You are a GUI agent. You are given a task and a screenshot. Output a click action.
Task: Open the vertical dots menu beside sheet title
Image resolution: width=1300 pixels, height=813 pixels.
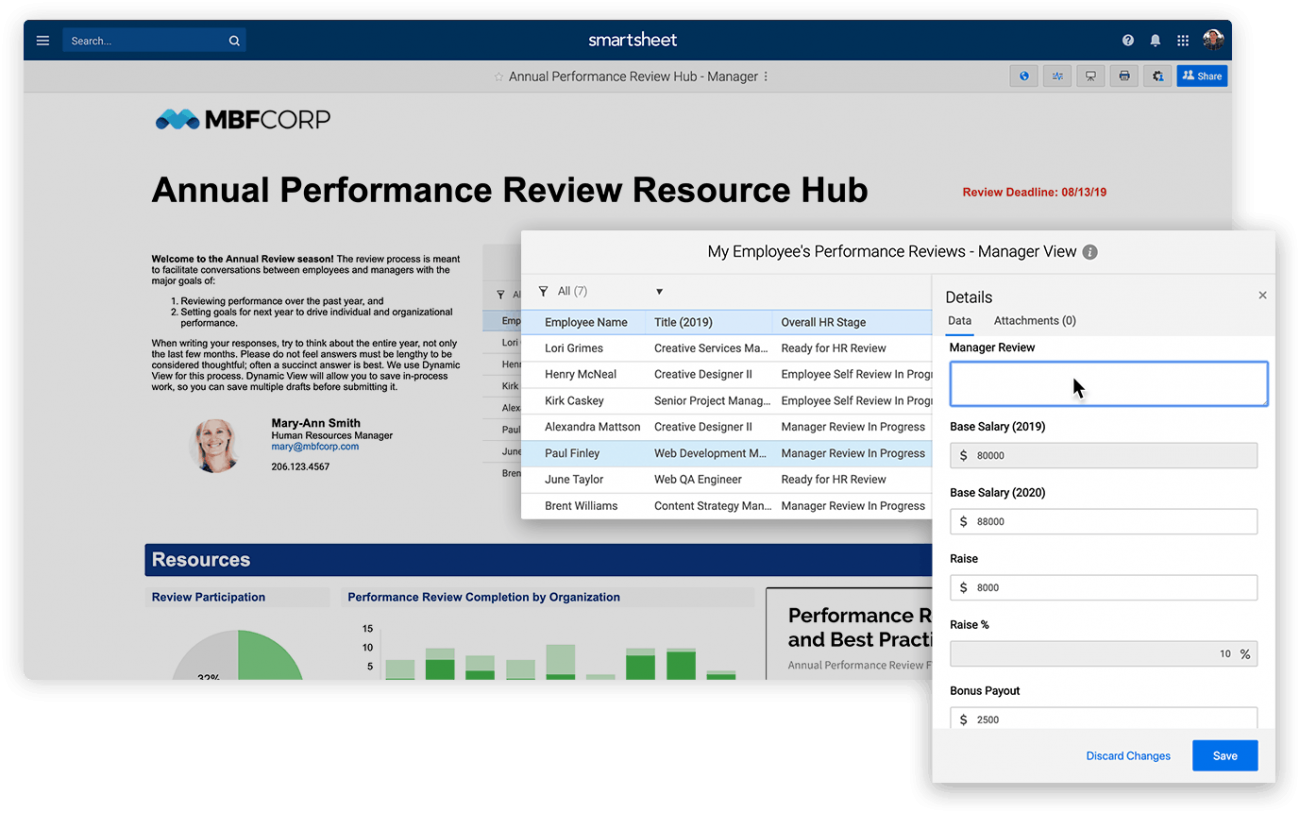(x=765, y=76)
